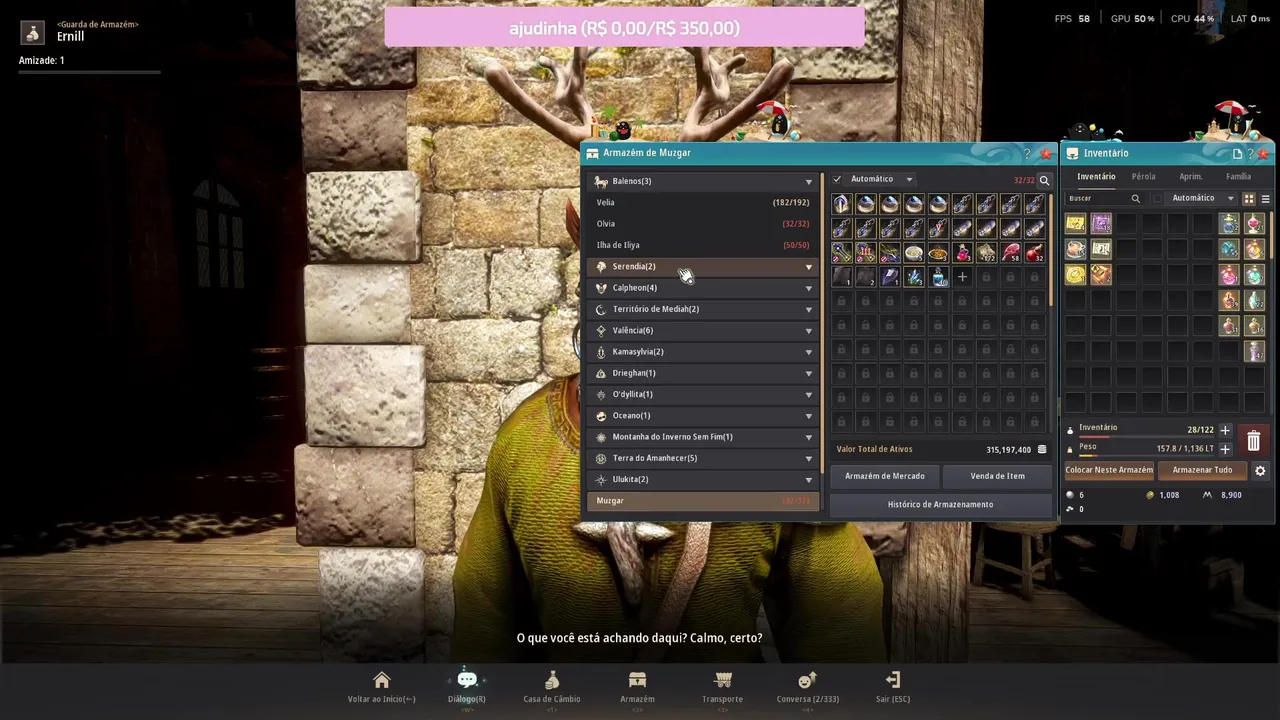Select Velia (182/192) warehouse row
Screen dimensions: 1280x720
[x=703, y=203]
